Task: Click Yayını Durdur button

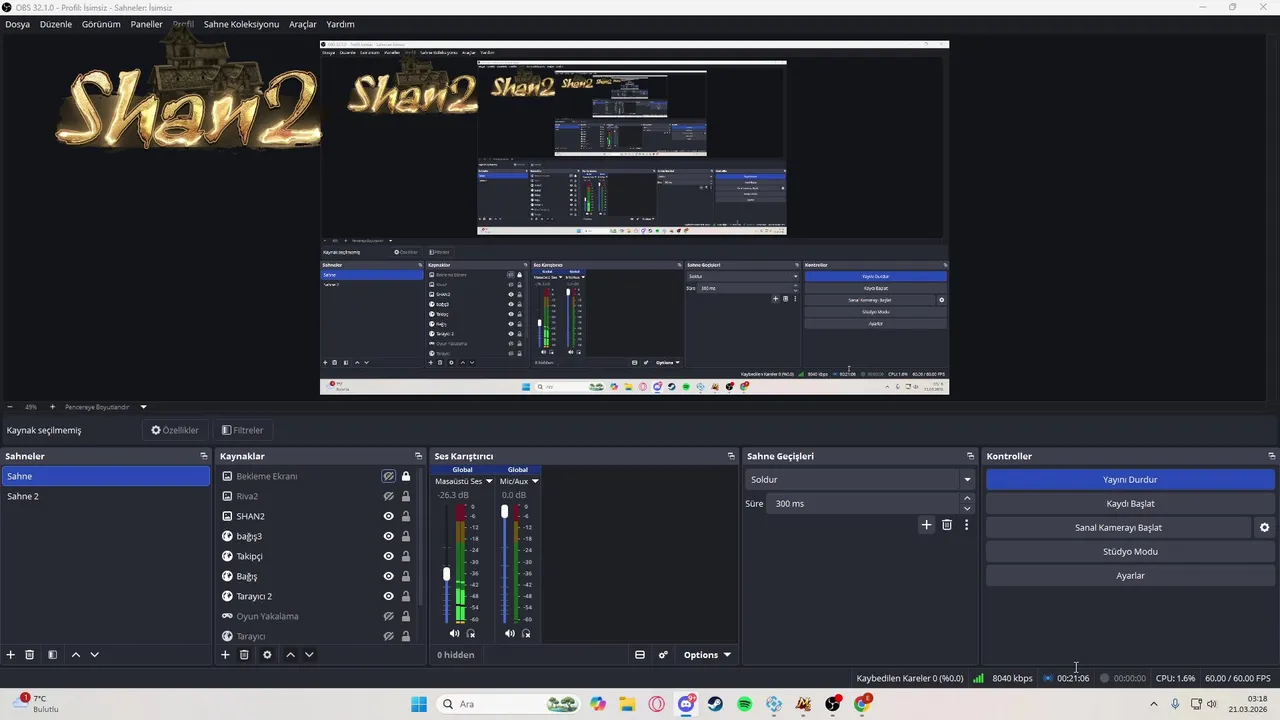Action: click(1130, 480)
